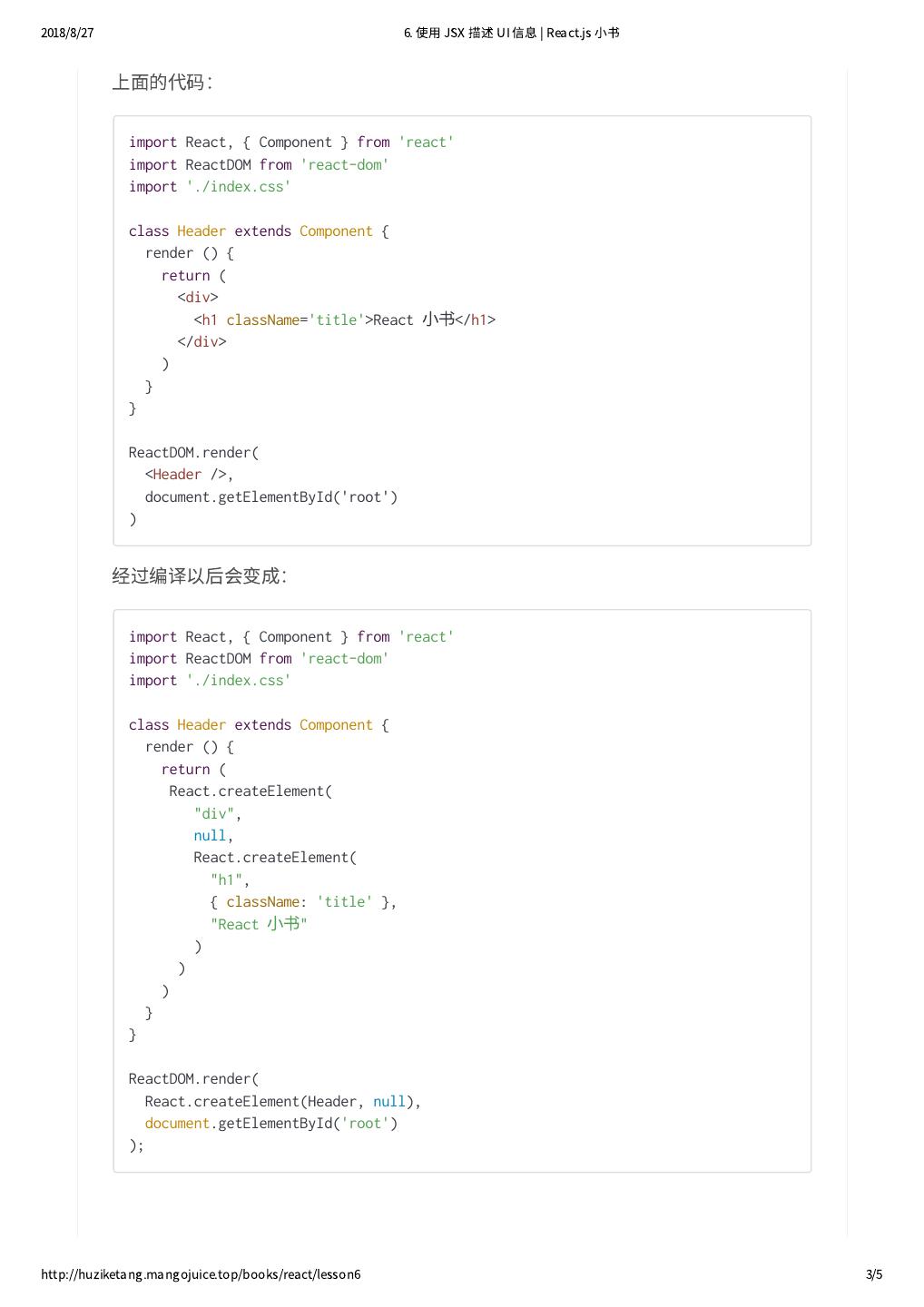Click the 'react-dom' import in first code block
924x1307 pixels.
click(x=344, y=164)
